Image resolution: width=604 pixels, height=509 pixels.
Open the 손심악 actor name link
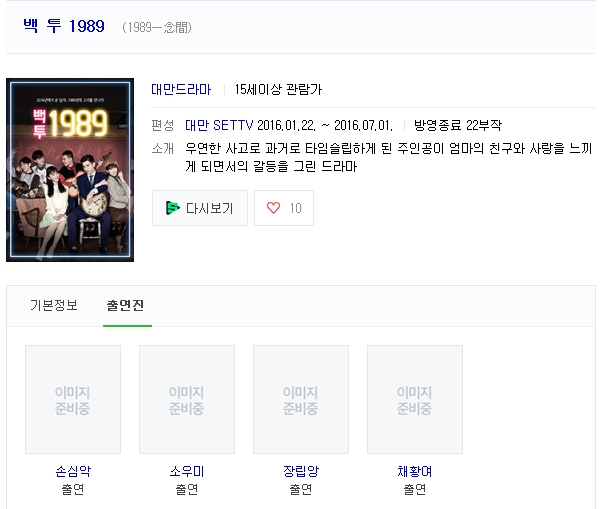[x=73, y=471]
